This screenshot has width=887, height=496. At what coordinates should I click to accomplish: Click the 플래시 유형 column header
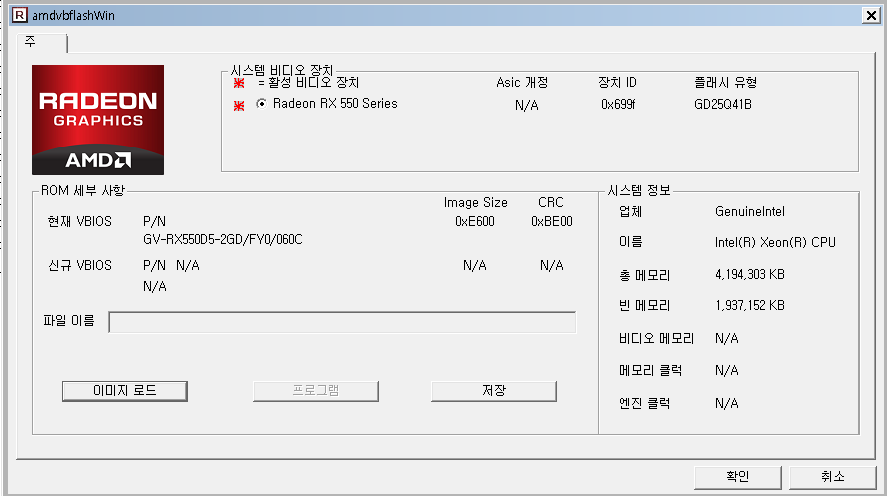pyautogui.click(x=725, y=83)
